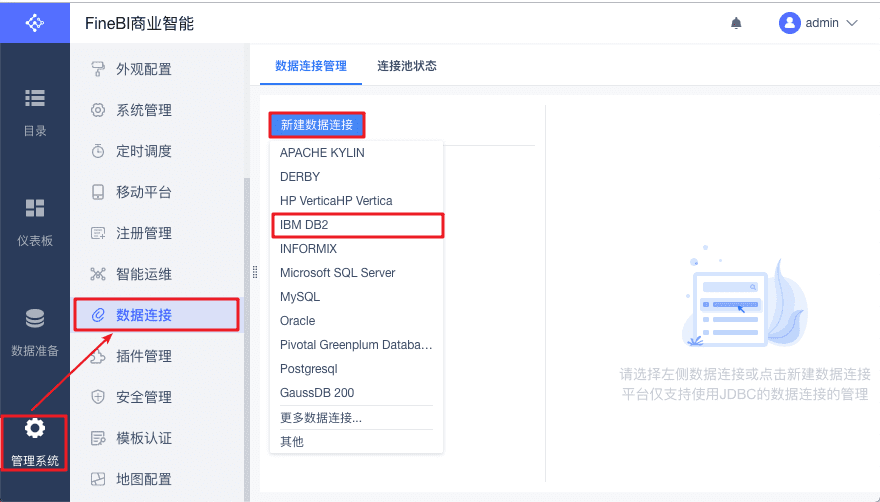The height and width of the screenshot is (502, 880).
Task: Select the 数据连接管理 tab
Action: point(311,66)
